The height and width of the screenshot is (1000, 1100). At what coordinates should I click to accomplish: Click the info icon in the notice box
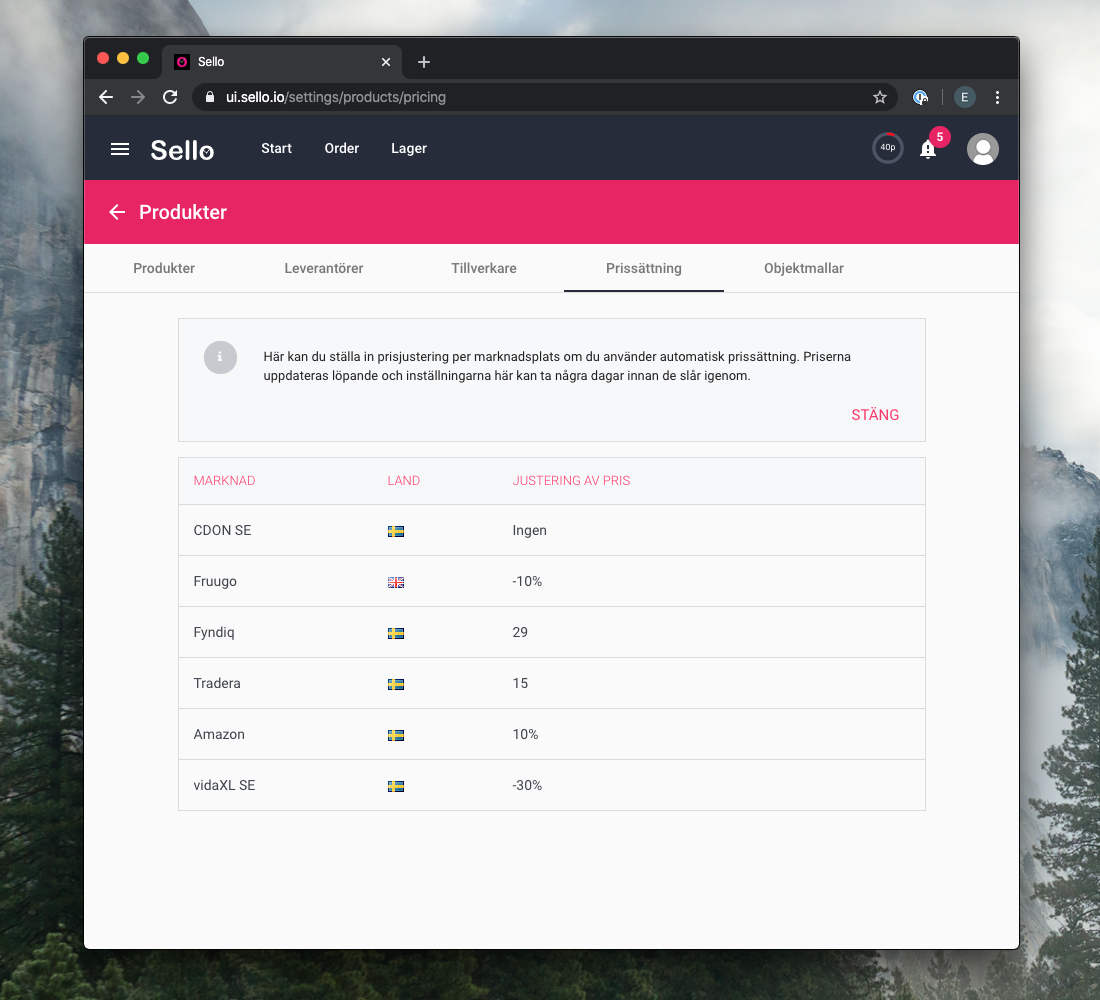(220, 357)
